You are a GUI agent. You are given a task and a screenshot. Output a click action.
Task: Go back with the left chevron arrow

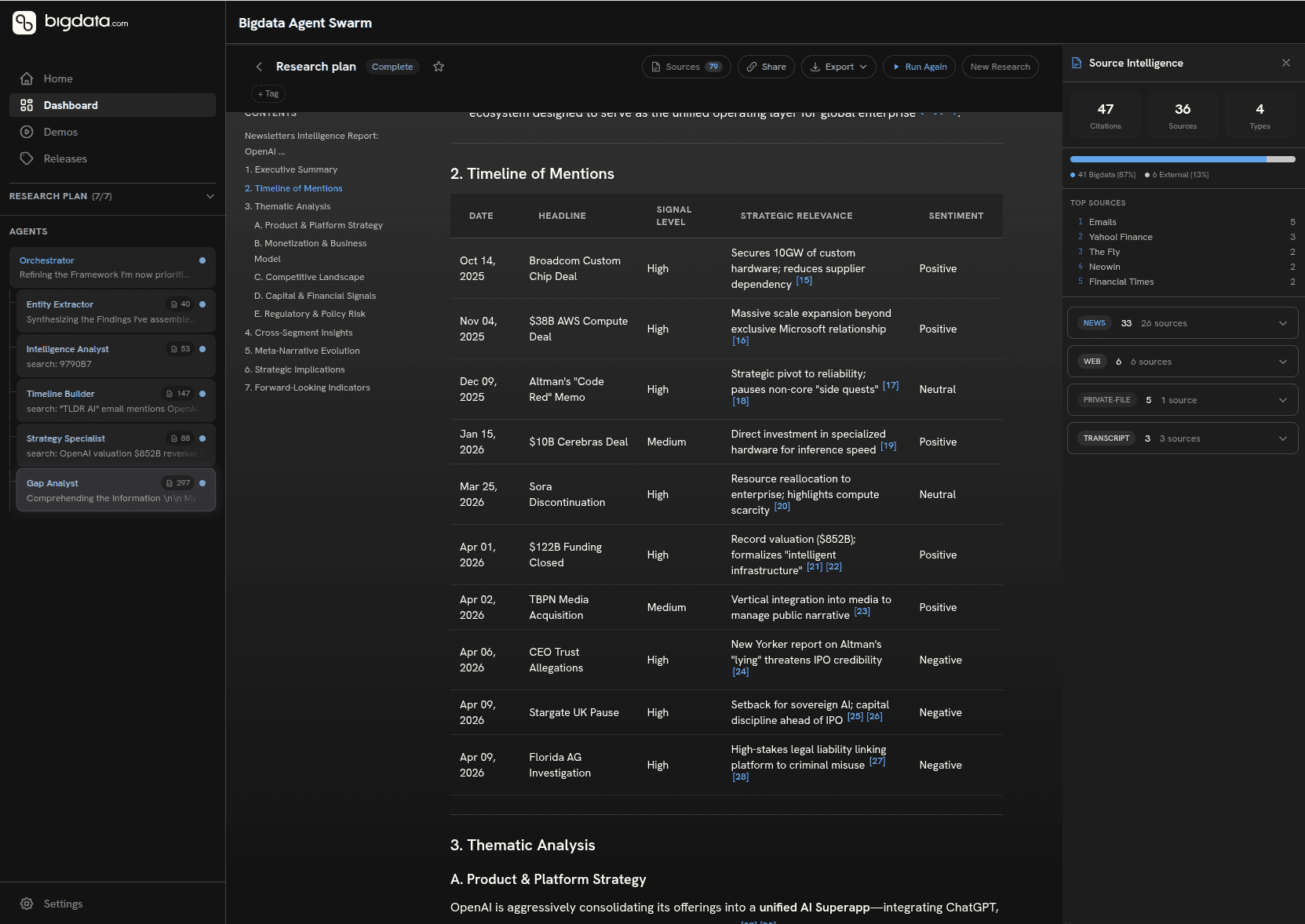coord(259,67)
